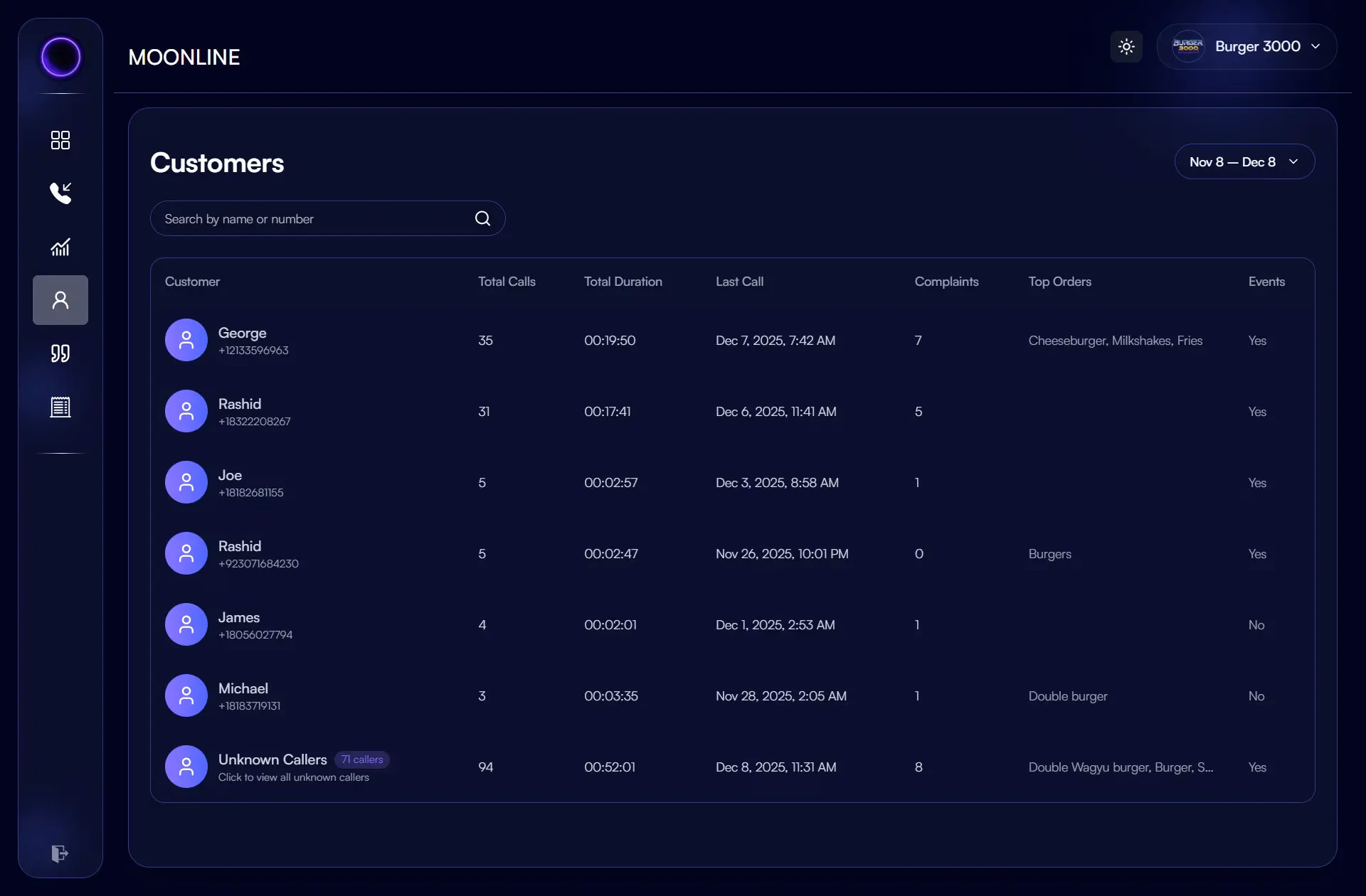Click the Complaints column header
Viewport: 1366px width, 896px height.
tap(946, 282)
